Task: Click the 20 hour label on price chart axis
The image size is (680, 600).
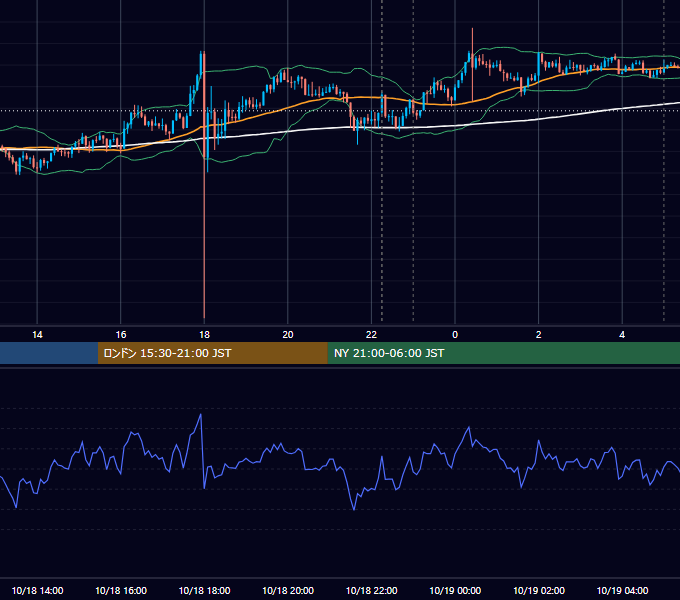Action: (x=288, y=335)
